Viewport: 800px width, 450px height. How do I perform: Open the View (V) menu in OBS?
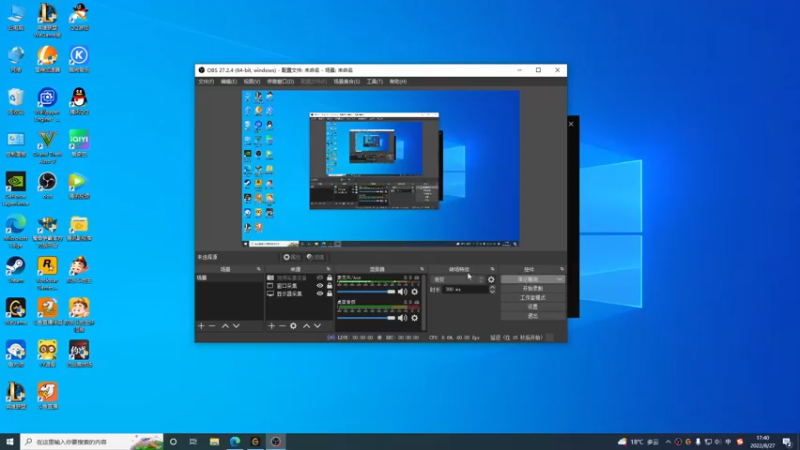(252, 82)
